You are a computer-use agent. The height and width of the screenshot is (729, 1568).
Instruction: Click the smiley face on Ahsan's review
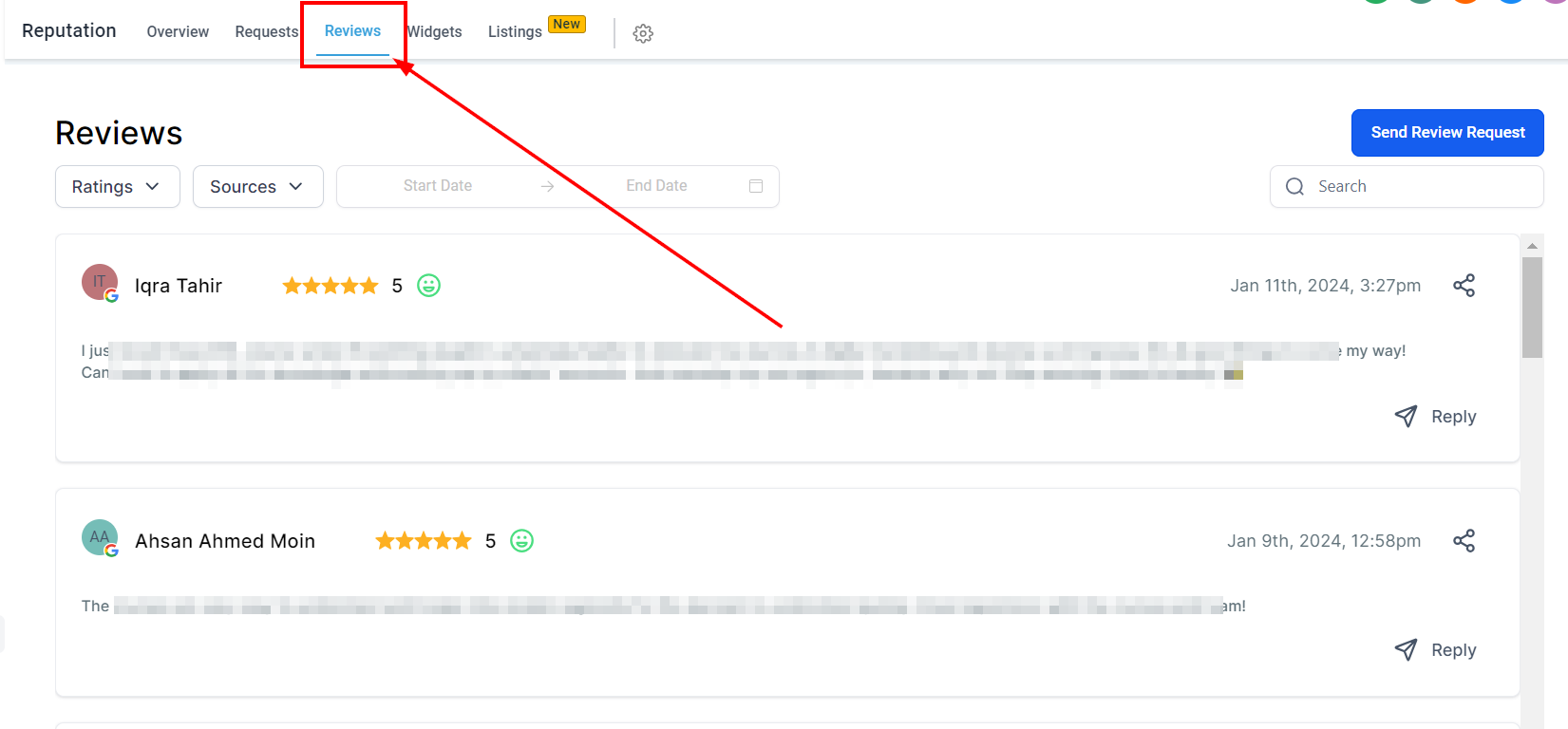(x=522, y=541)
